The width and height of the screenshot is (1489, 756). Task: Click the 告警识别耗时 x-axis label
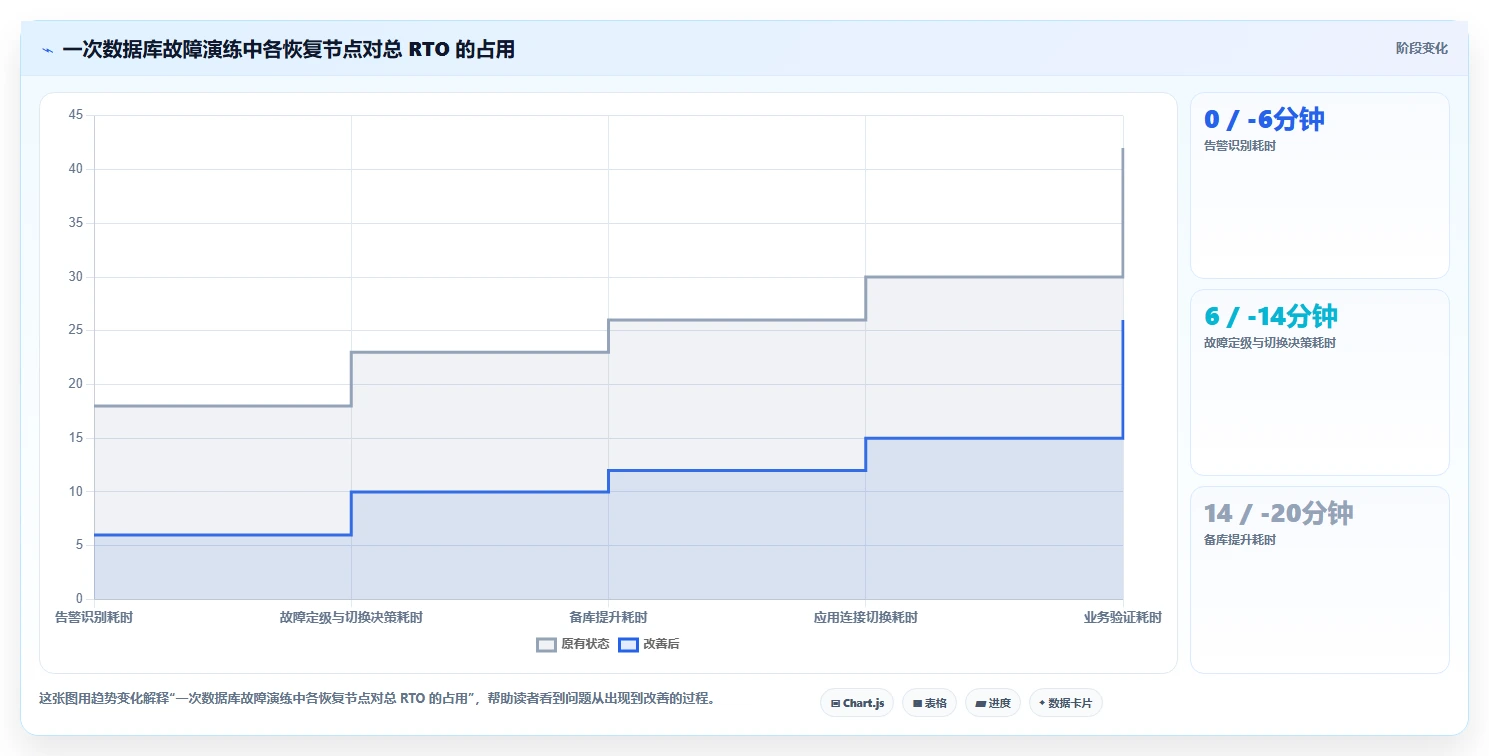pos(94,617)
